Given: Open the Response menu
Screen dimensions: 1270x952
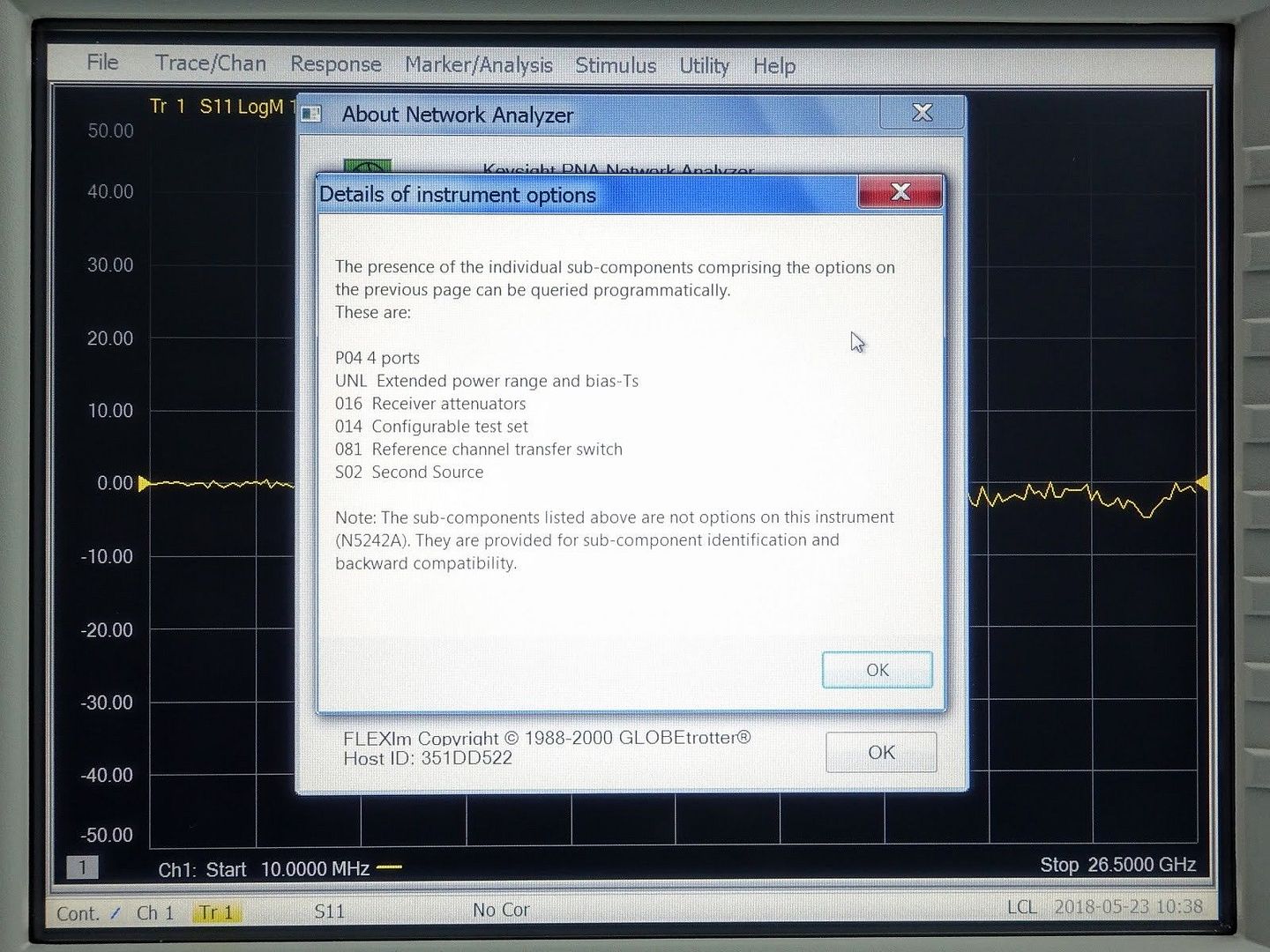Looking at the screenshot, I should pos(336,64).
